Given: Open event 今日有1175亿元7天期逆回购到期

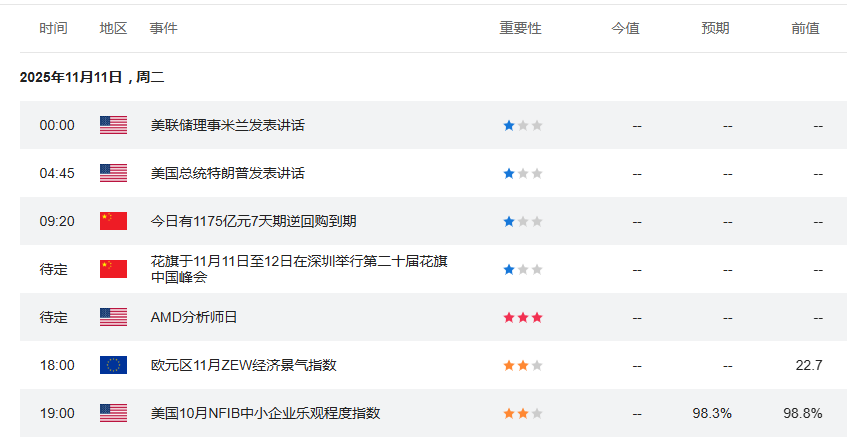Looking at the screenshot, I should (253, 221).
